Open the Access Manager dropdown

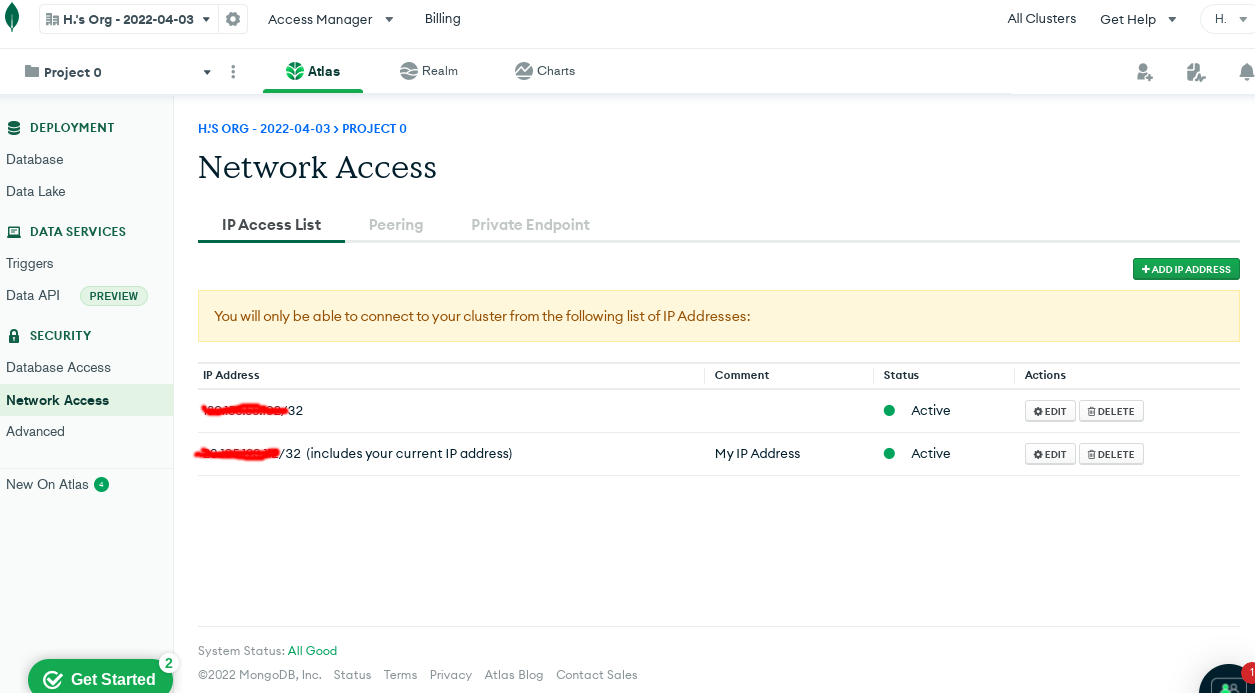pos(330,18)
